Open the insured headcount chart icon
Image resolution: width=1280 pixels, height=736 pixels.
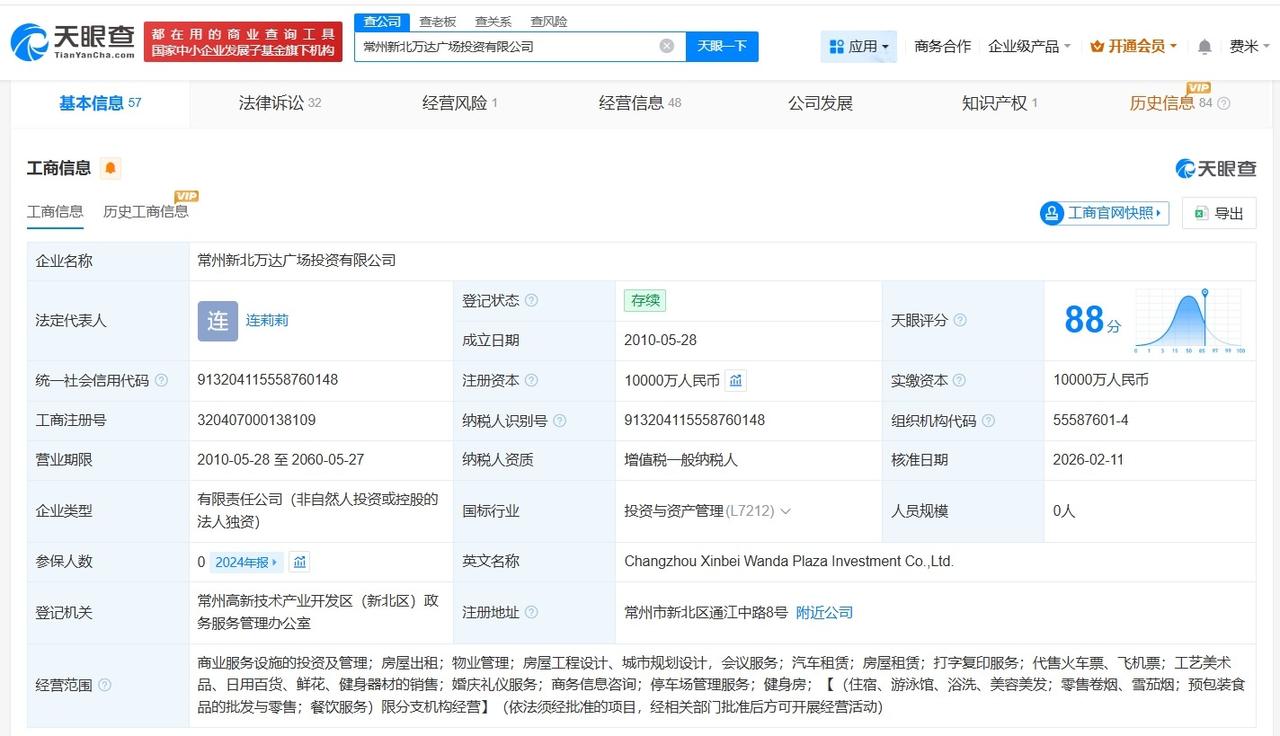pos(299,562)
